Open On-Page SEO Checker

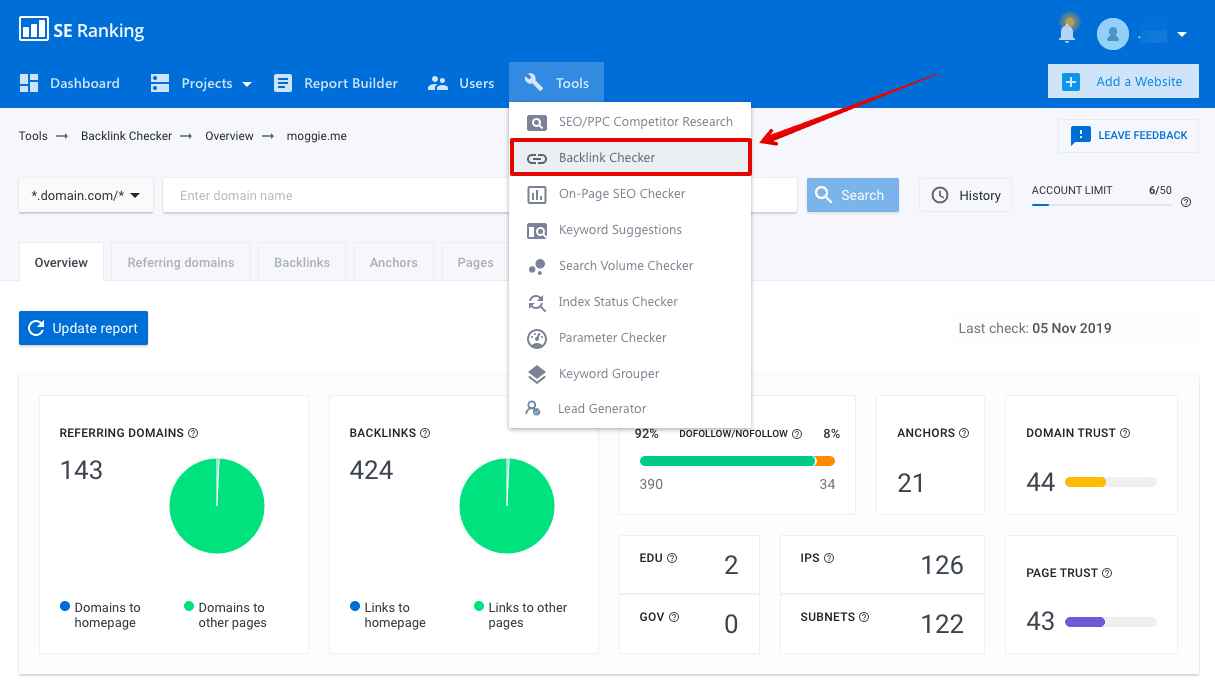click(630, 194)
